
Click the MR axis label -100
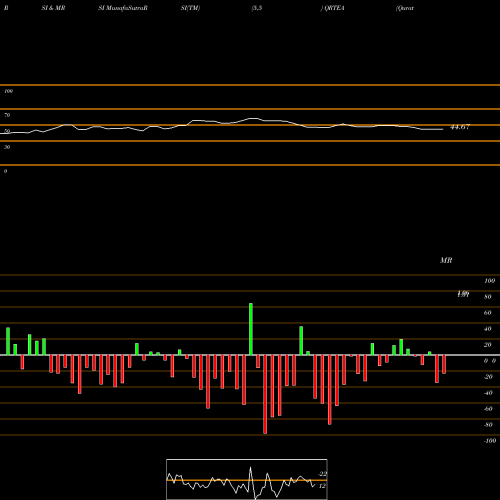click(490, 441)
